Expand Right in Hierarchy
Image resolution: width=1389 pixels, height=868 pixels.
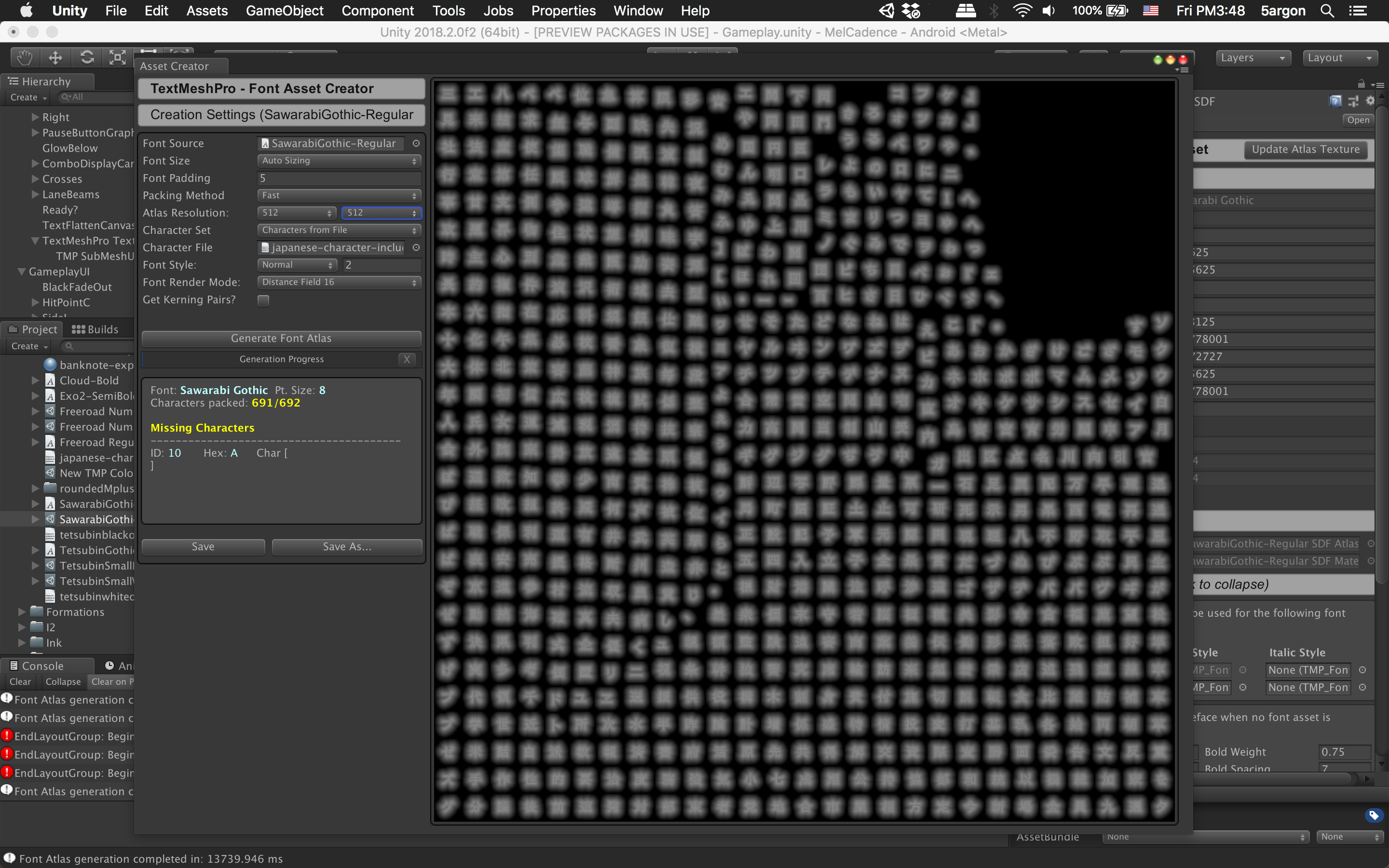click(x=35, y=117)
